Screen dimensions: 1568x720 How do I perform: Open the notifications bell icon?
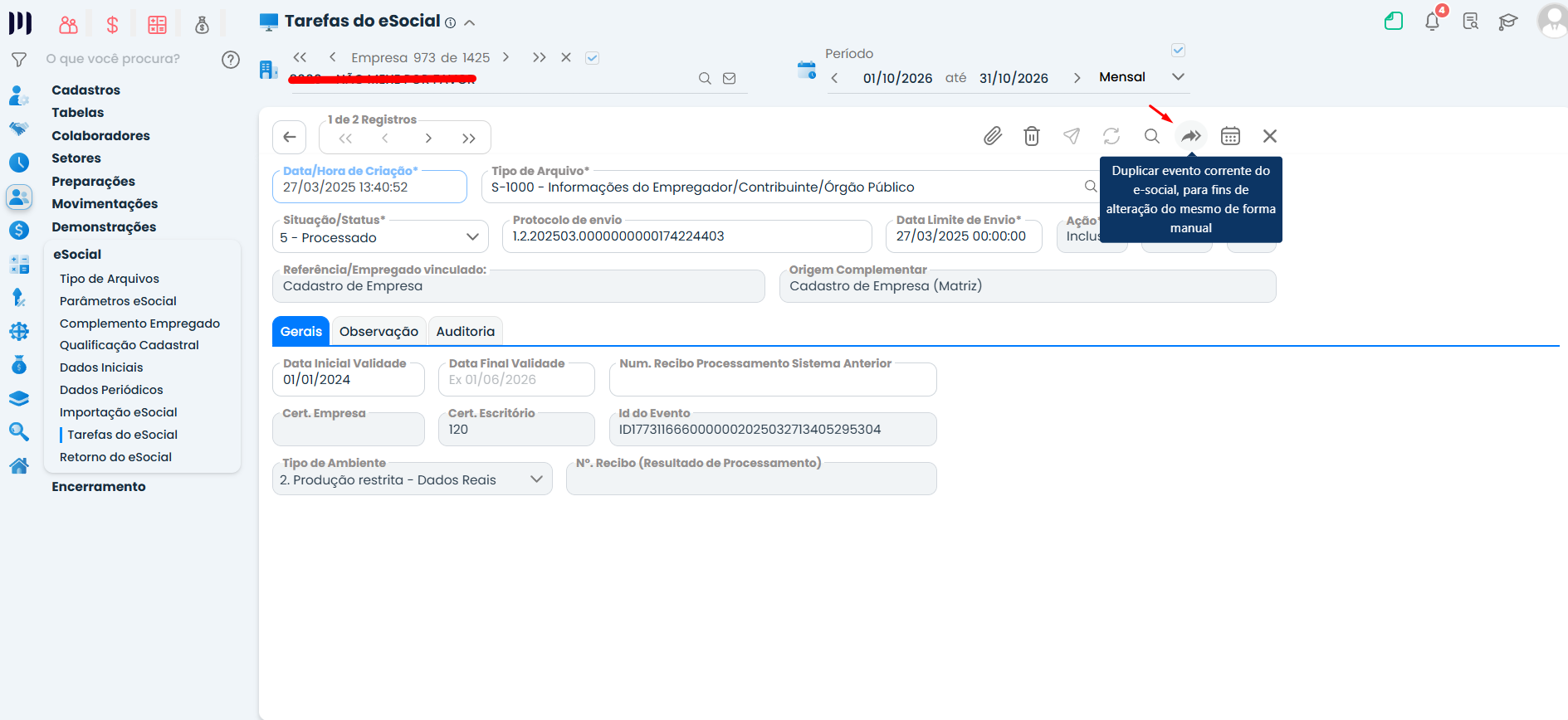tap(1433, 22)
